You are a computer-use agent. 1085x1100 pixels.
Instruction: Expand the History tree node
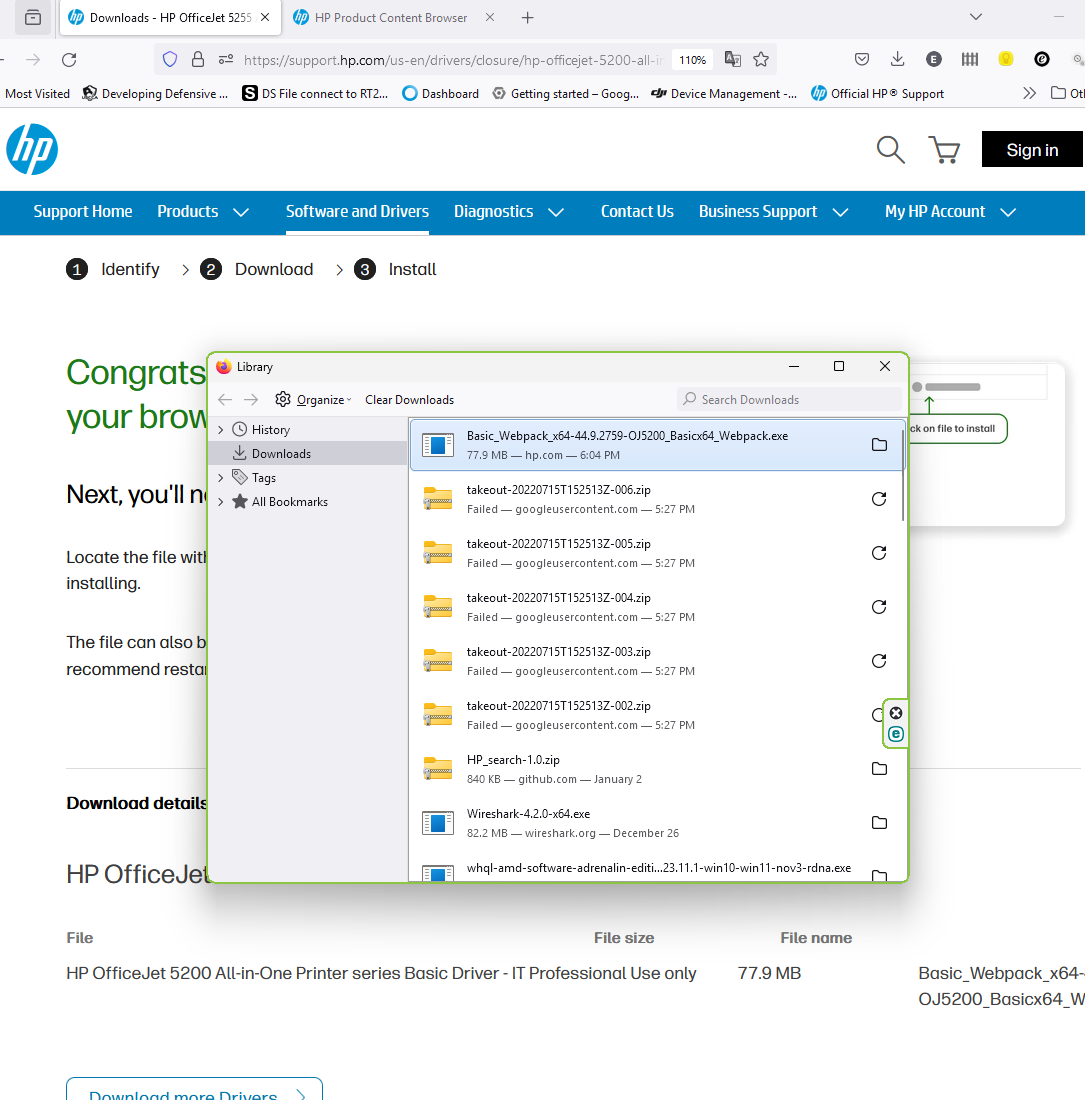click(x=221, y=430)
